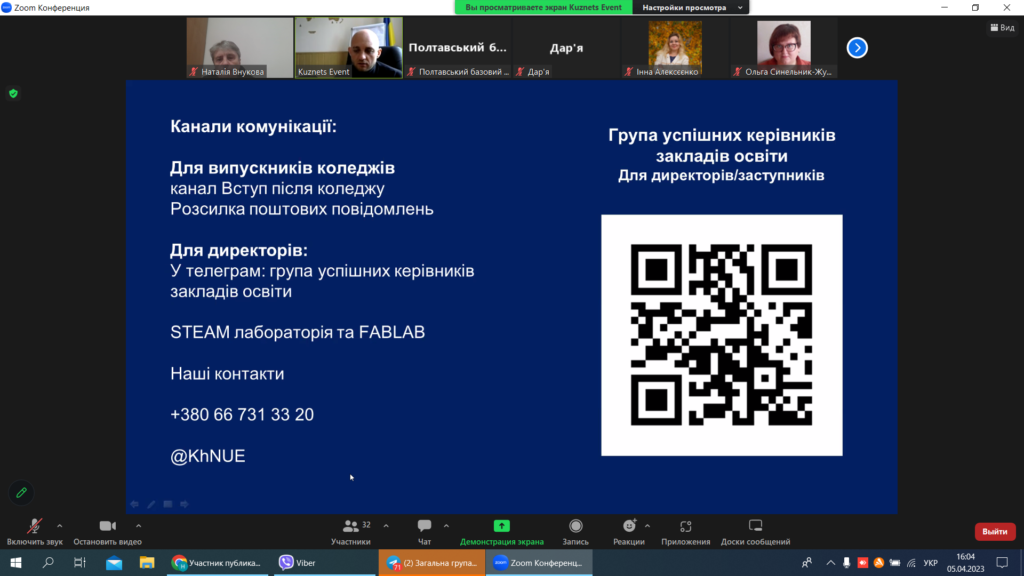Click the Група успішних керівників heading

click(x=722, y=145)
